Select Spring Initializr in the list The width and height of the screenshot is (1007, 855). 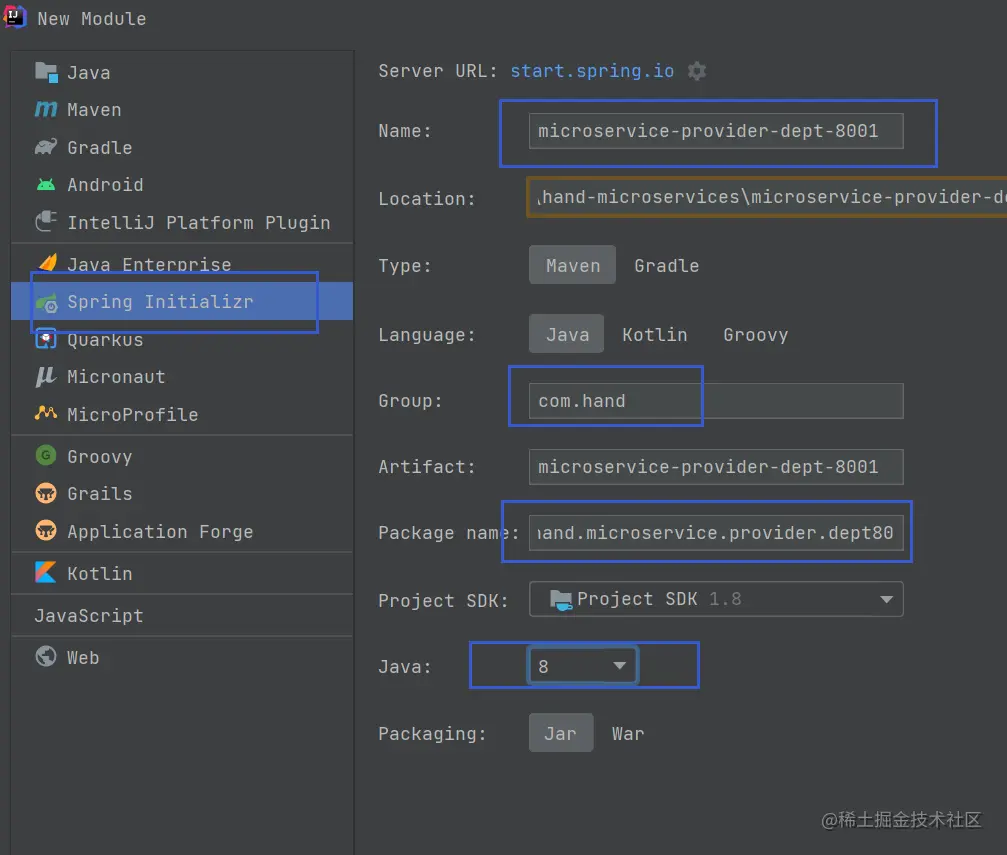[x=182, y=301]
